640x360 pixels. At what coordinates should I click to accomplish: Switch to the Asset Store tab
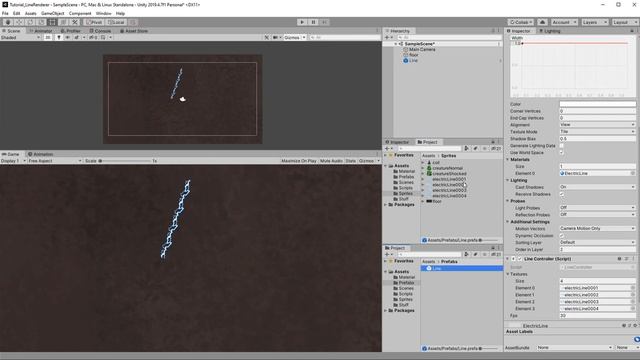click(133, 31)
